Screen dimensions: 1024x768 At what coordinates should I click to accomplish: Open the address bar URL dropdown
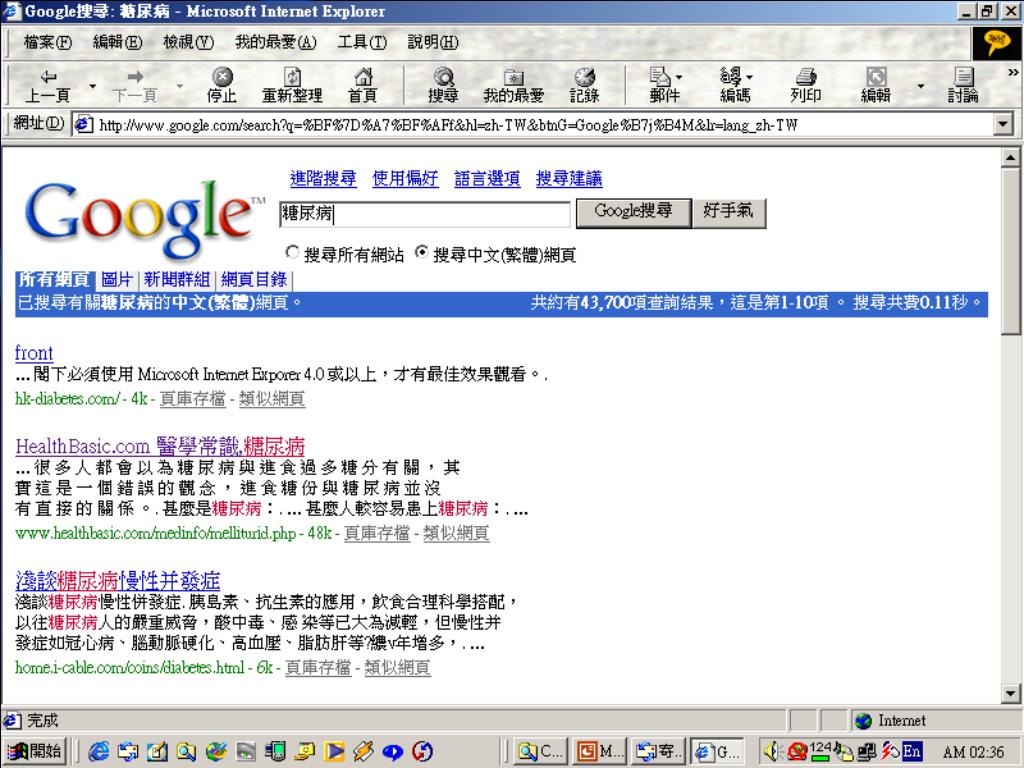click(1003, 123)
